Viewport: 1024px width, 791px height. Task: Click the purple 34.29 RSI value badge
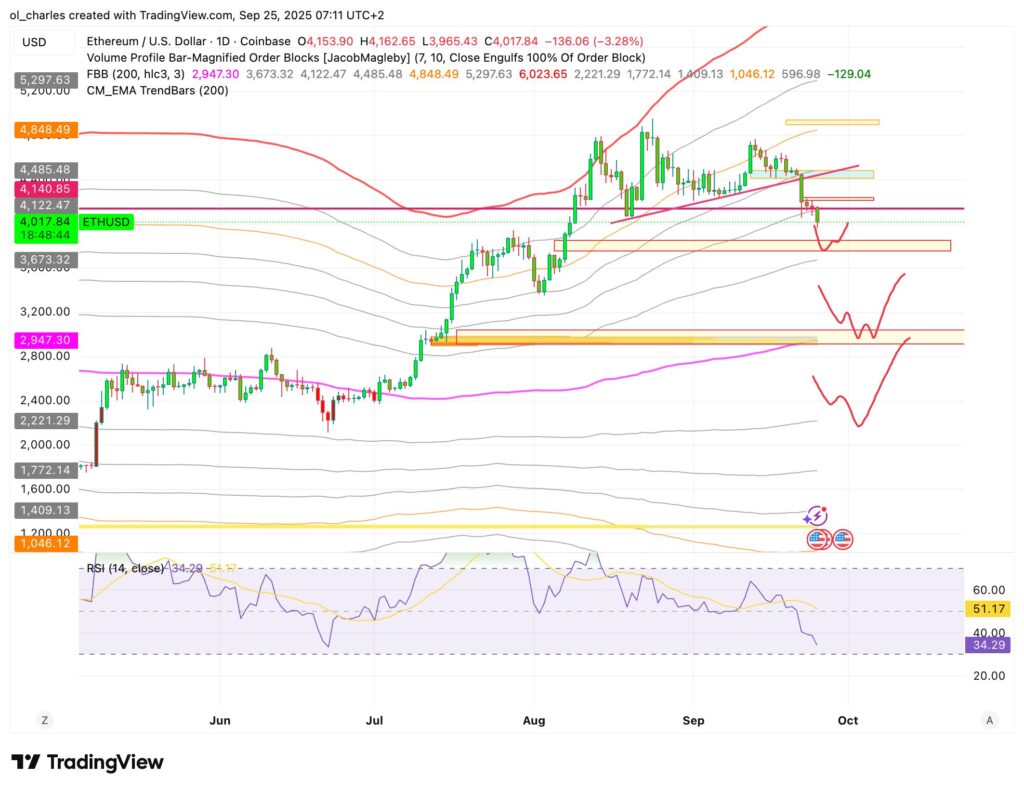tap(987, 645)
